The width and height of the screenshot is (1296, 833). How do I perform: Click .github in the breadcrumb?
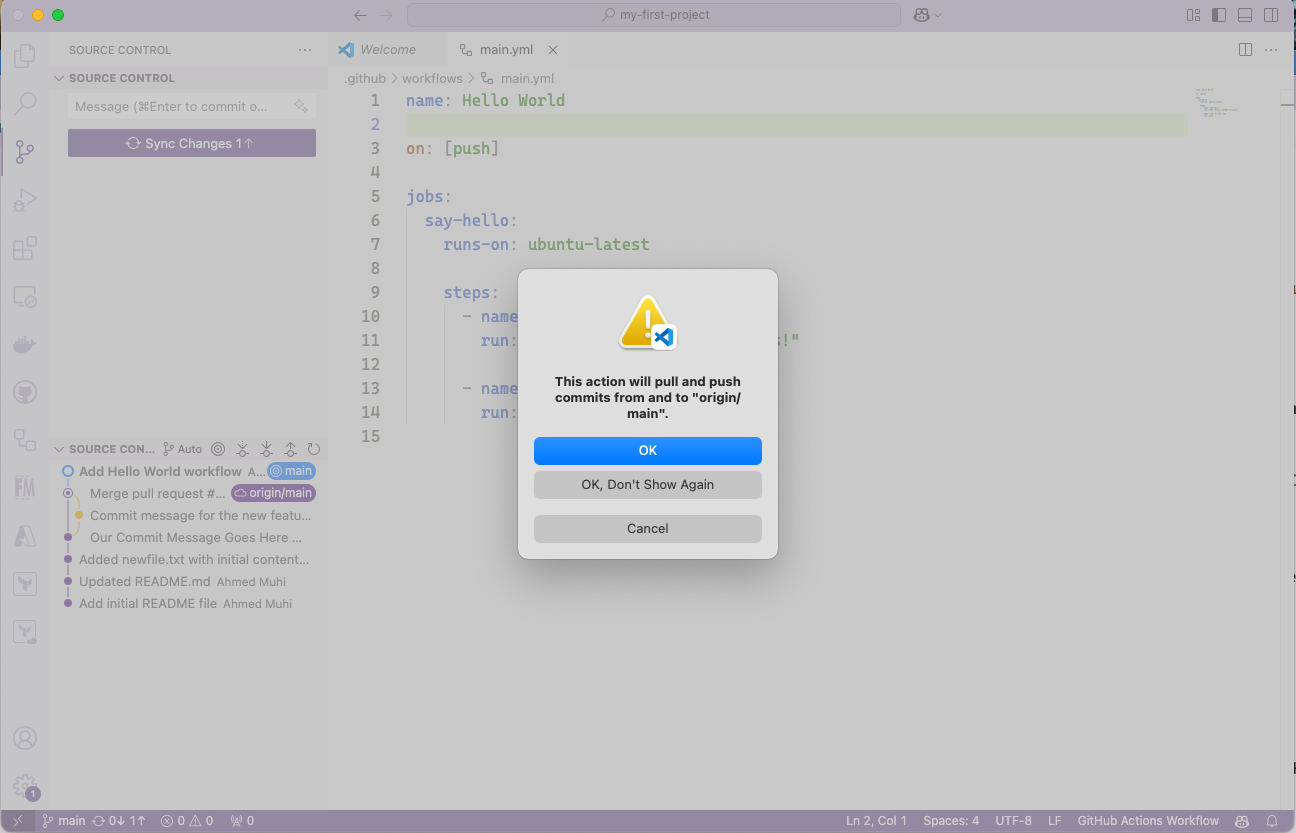(x=365, y=78)
